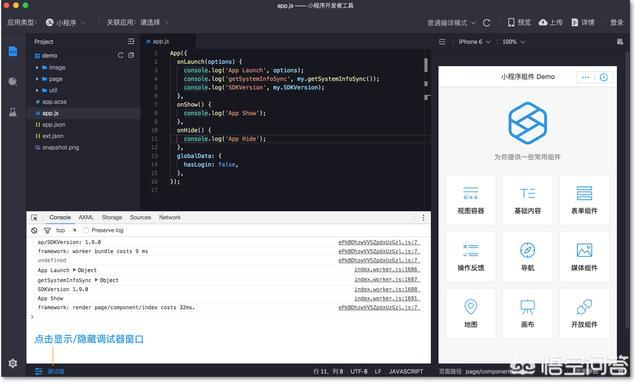Click the JAVASCRIPT language mode in status bar
Viewport: 640px width, 388px height.
(406, 372)
